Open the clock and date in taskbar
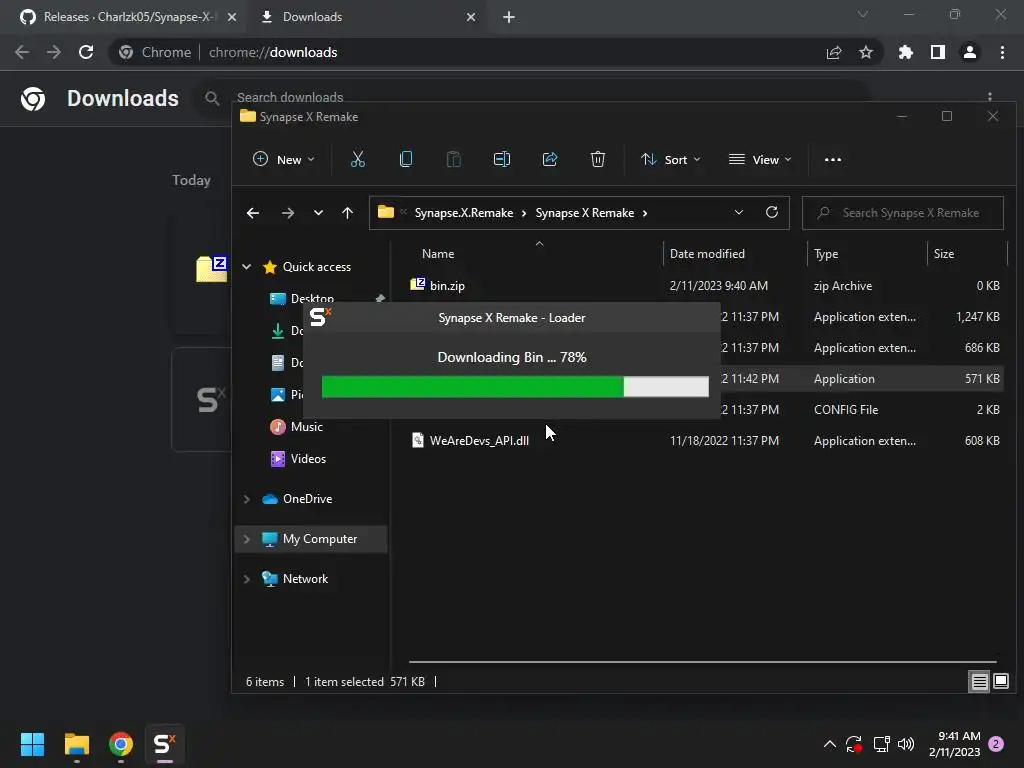This screenshot has width=1024, height=768. pyautogui.click(x=955, y=744)
